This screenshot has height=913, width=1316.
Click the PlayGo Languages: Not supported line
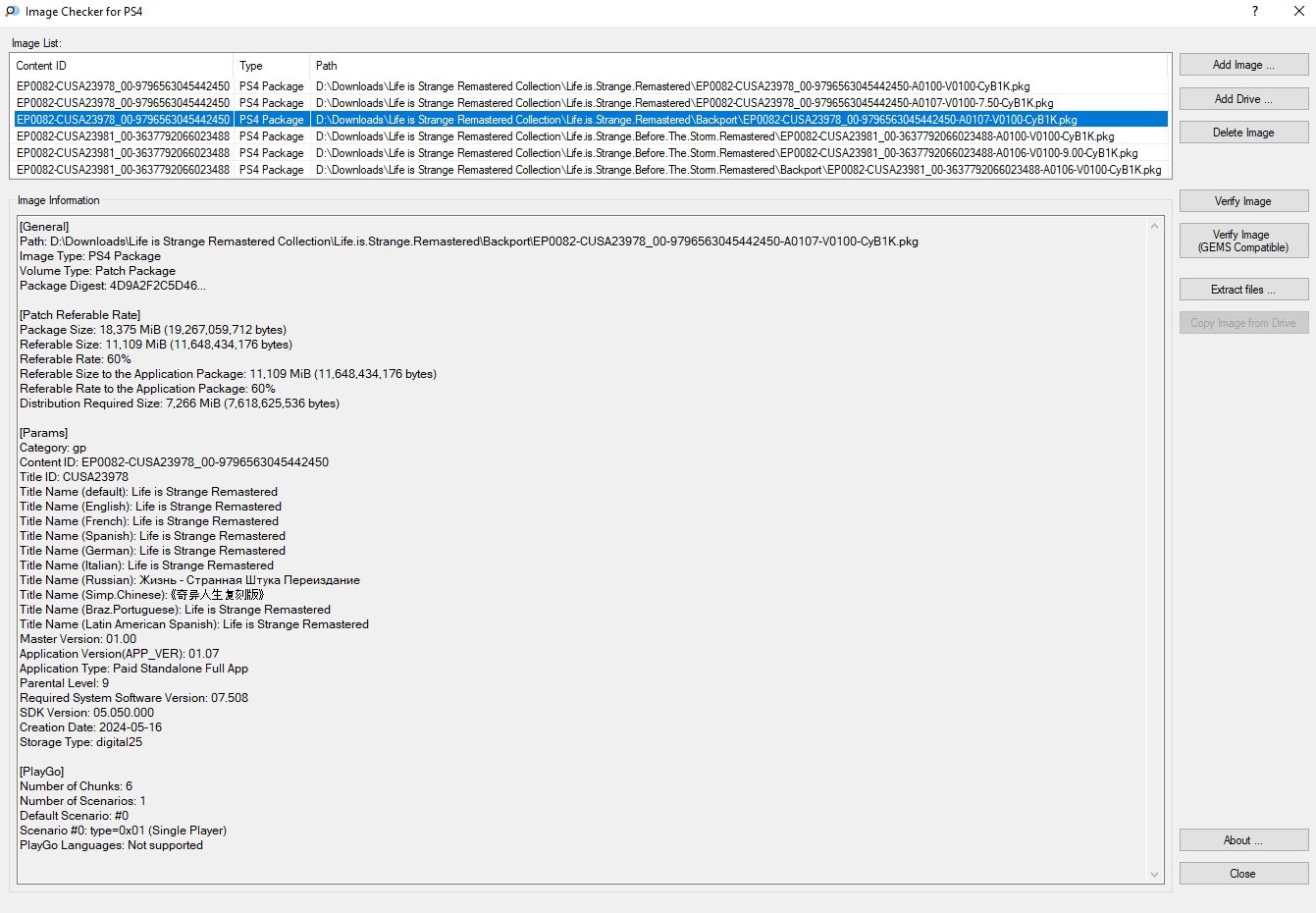pyautogui.click(x=112, y=845)
